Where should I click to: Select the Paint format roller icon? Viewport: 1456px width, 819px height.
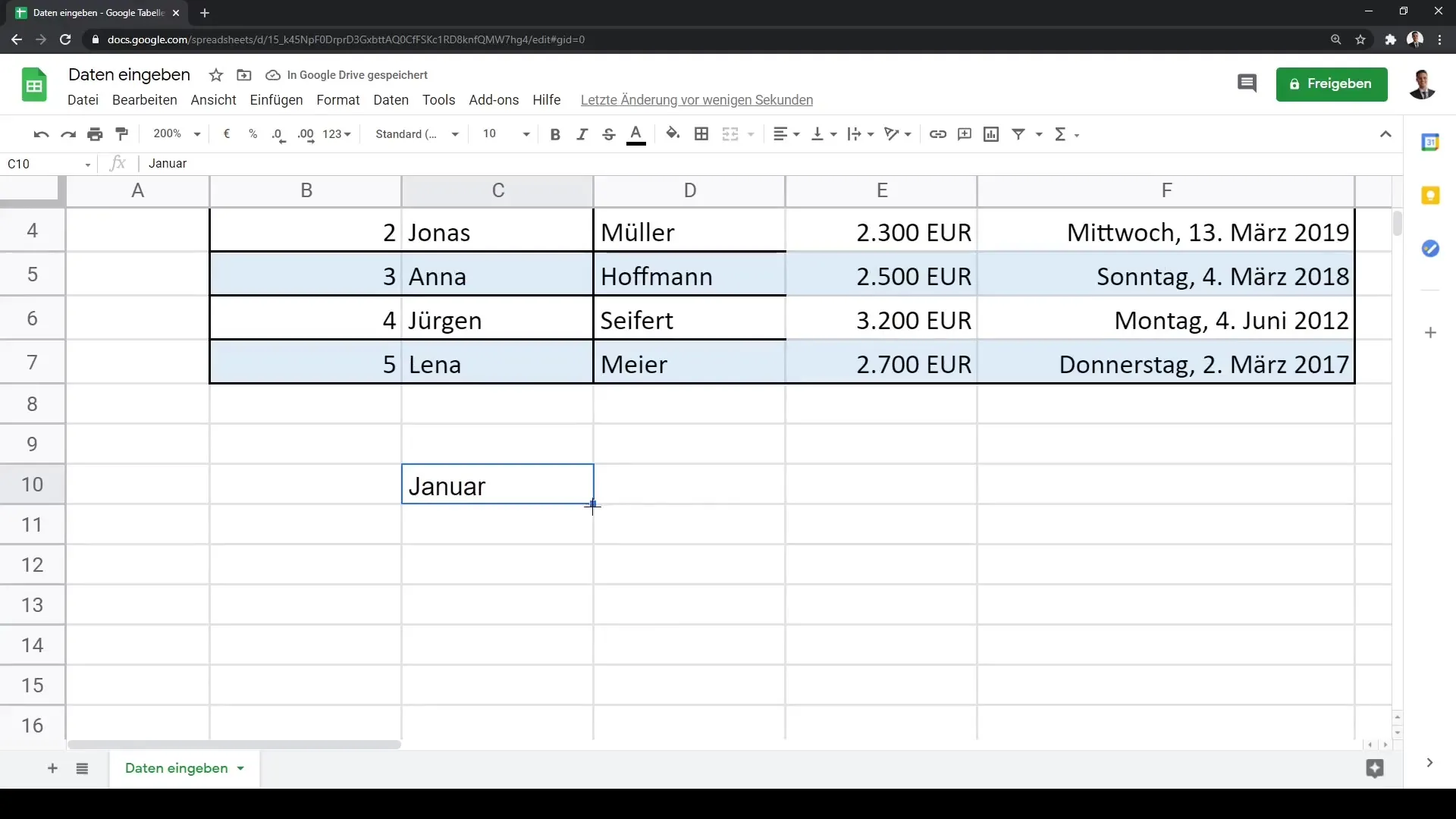click(122, 134)
